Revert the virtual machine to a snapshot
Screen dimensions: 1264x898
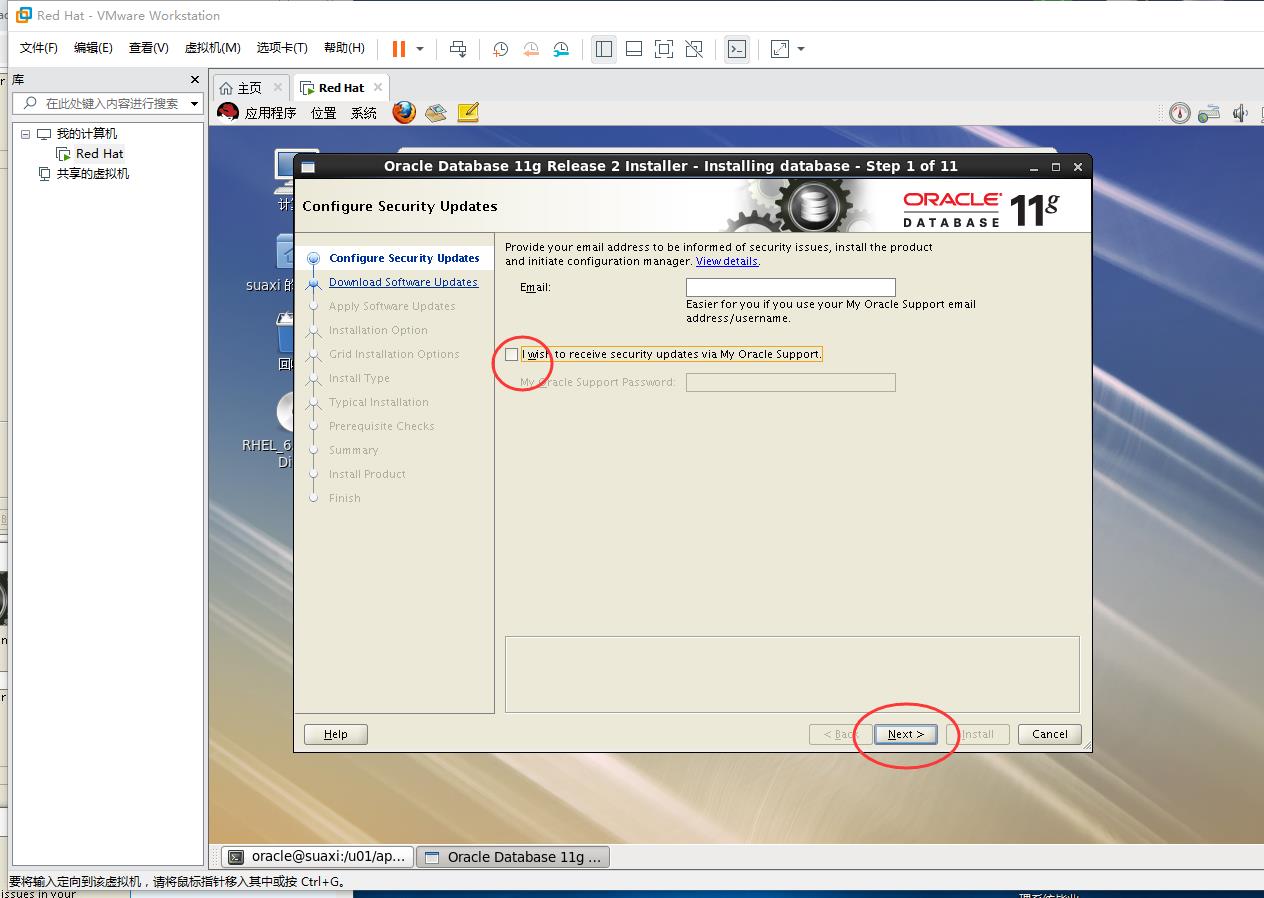(x=531, y=49)
